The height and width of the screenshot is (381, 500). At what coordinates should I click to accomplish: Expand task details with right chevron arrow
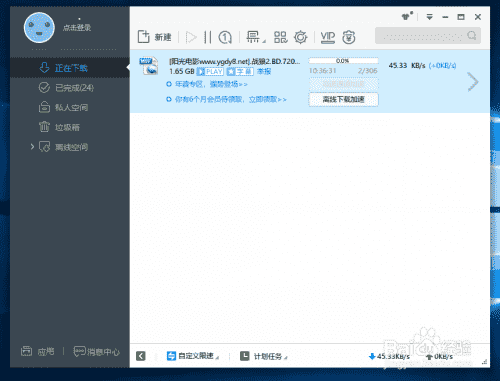pyautogui.click(x=473, y=82)
